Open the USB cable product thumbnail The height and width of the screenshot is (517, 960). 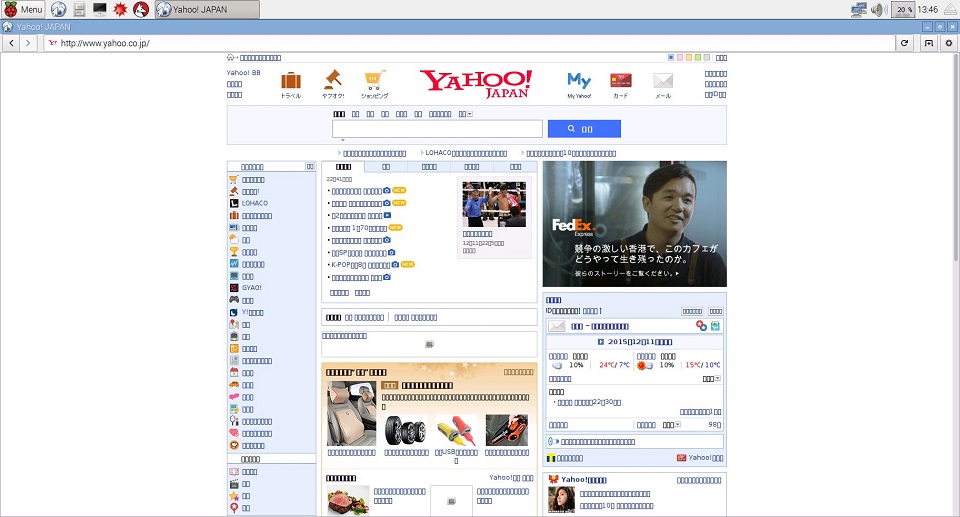coord(456,430)
